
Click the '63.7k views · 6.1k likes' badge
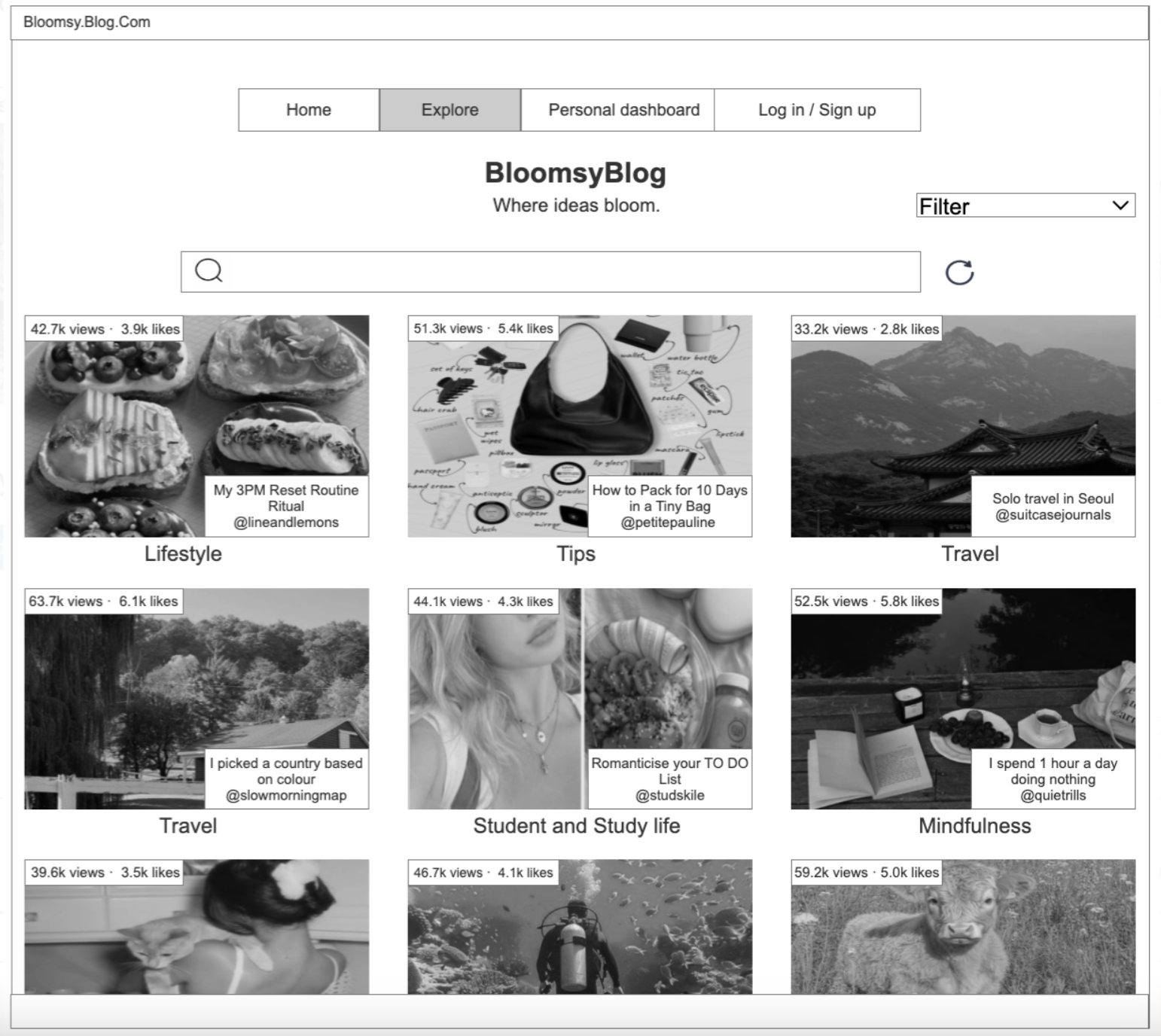pyautogui.click(x=104, y=602)
